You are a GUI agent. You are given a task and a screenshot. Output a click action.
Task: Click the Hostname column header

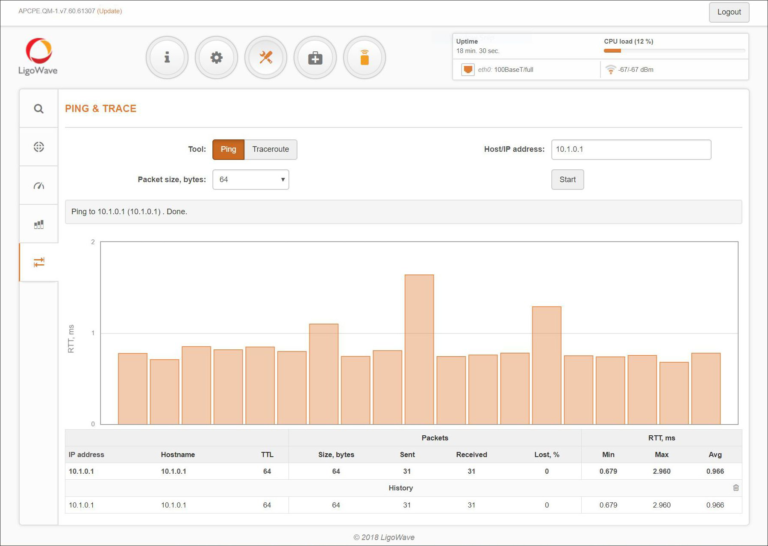tap(178, 454)
